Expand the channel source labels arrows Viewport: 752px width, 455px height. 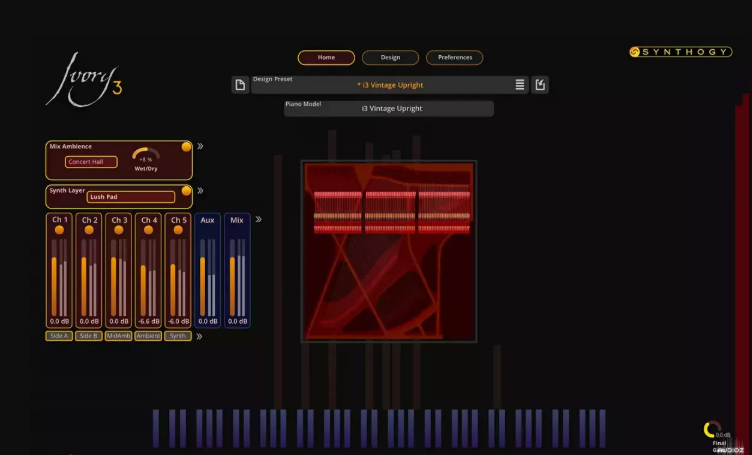(x=199, y=336)
